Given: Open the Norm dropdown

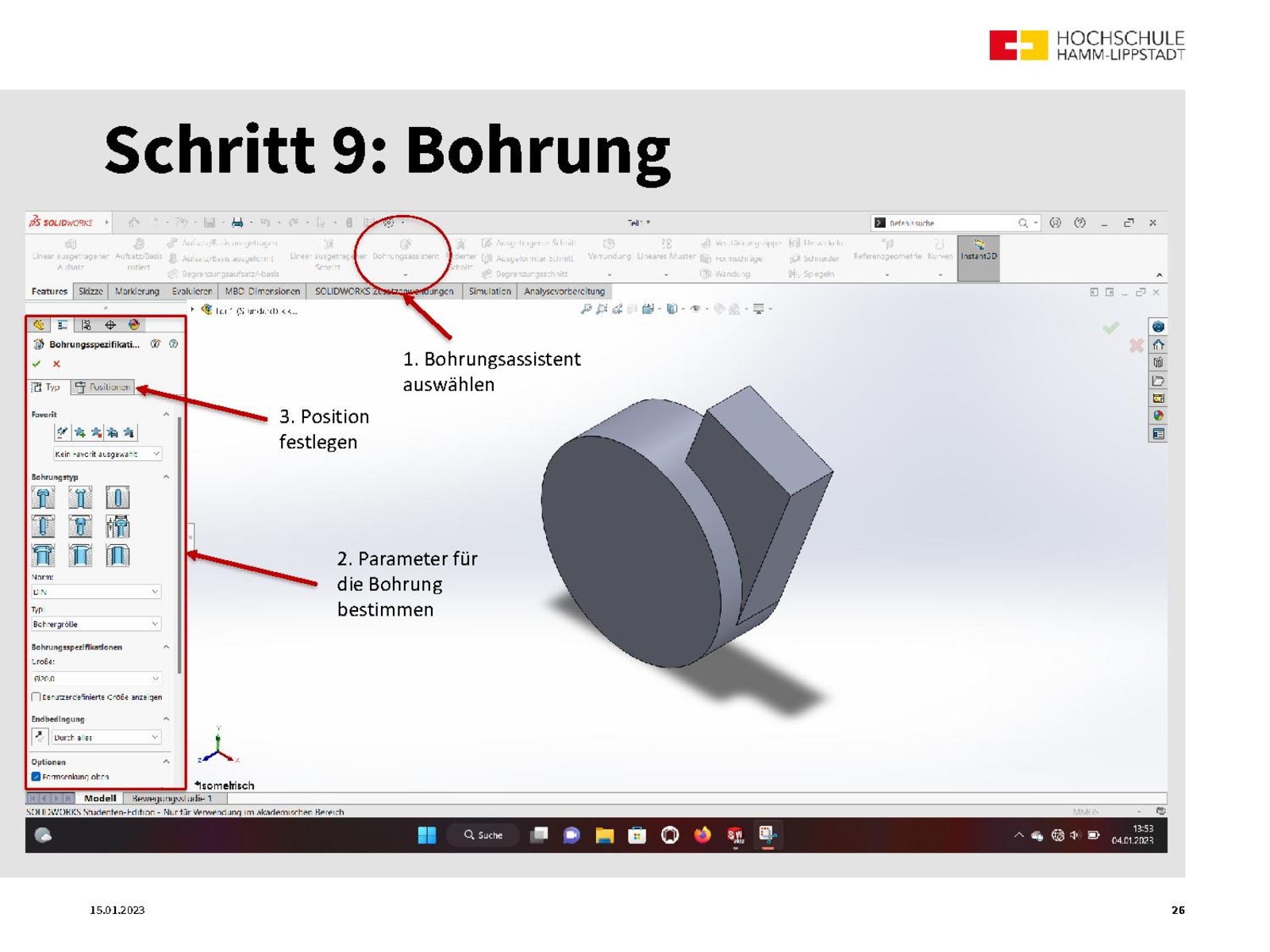Looking at the screenshot, I should tap(96, 592).
